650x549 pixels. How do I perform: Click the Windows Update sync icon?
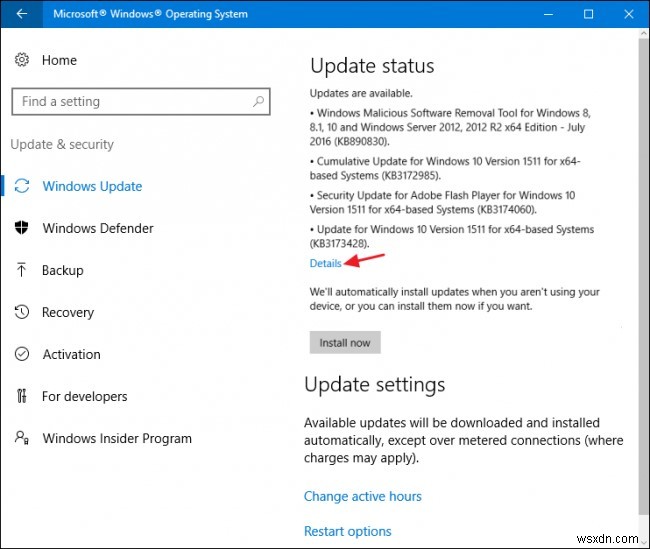pos(22,186)
